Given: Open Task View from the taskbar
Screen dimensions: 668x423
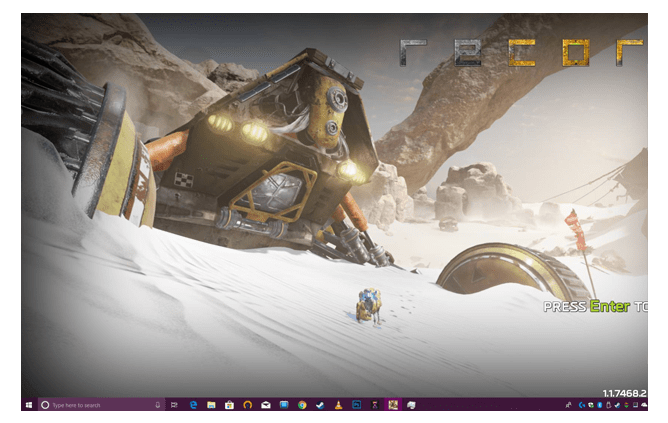Looking at the screenshot, I should [x=174, y=405].
